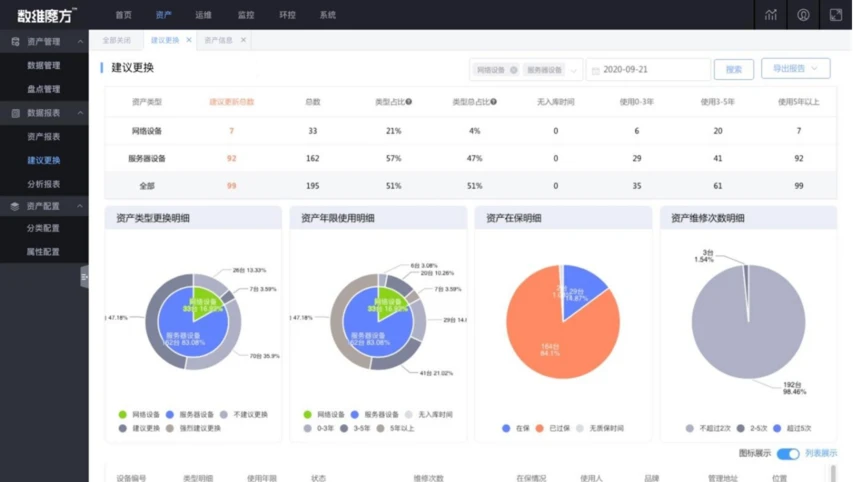Viewport: 853px width, 482px height.
Task: Open 数据管理 in sidebar
Action: [44, 65]
